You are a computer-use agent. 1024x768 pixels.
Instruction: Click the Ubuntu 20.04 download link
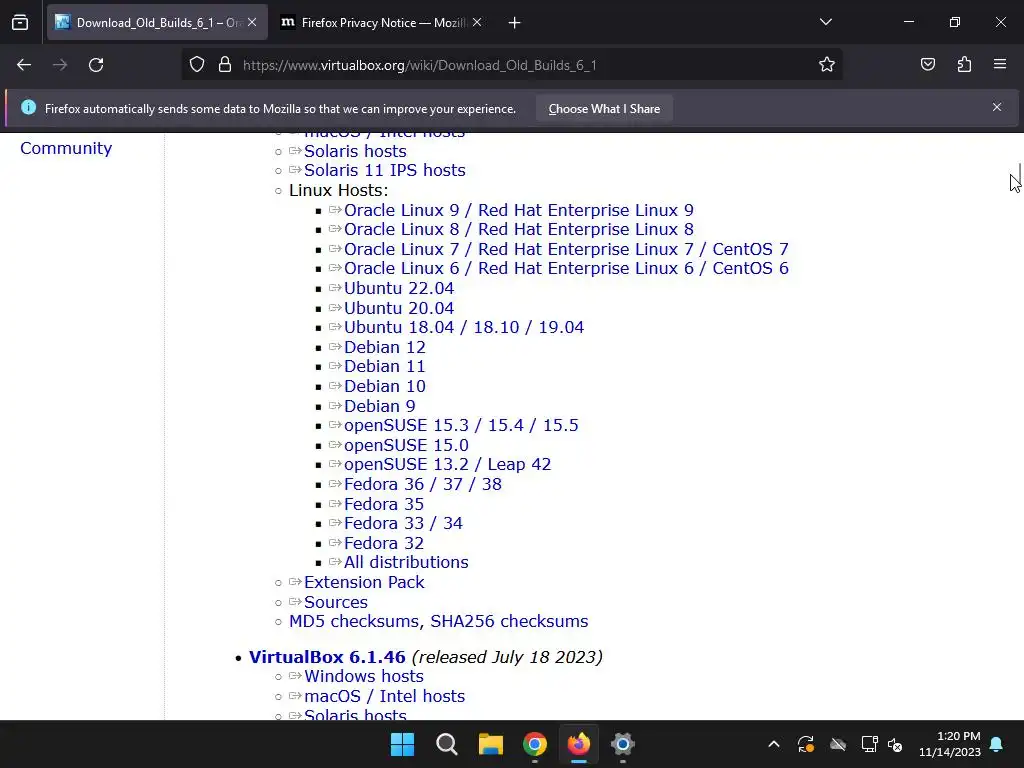pyautogui.click(x=399, y=308)
